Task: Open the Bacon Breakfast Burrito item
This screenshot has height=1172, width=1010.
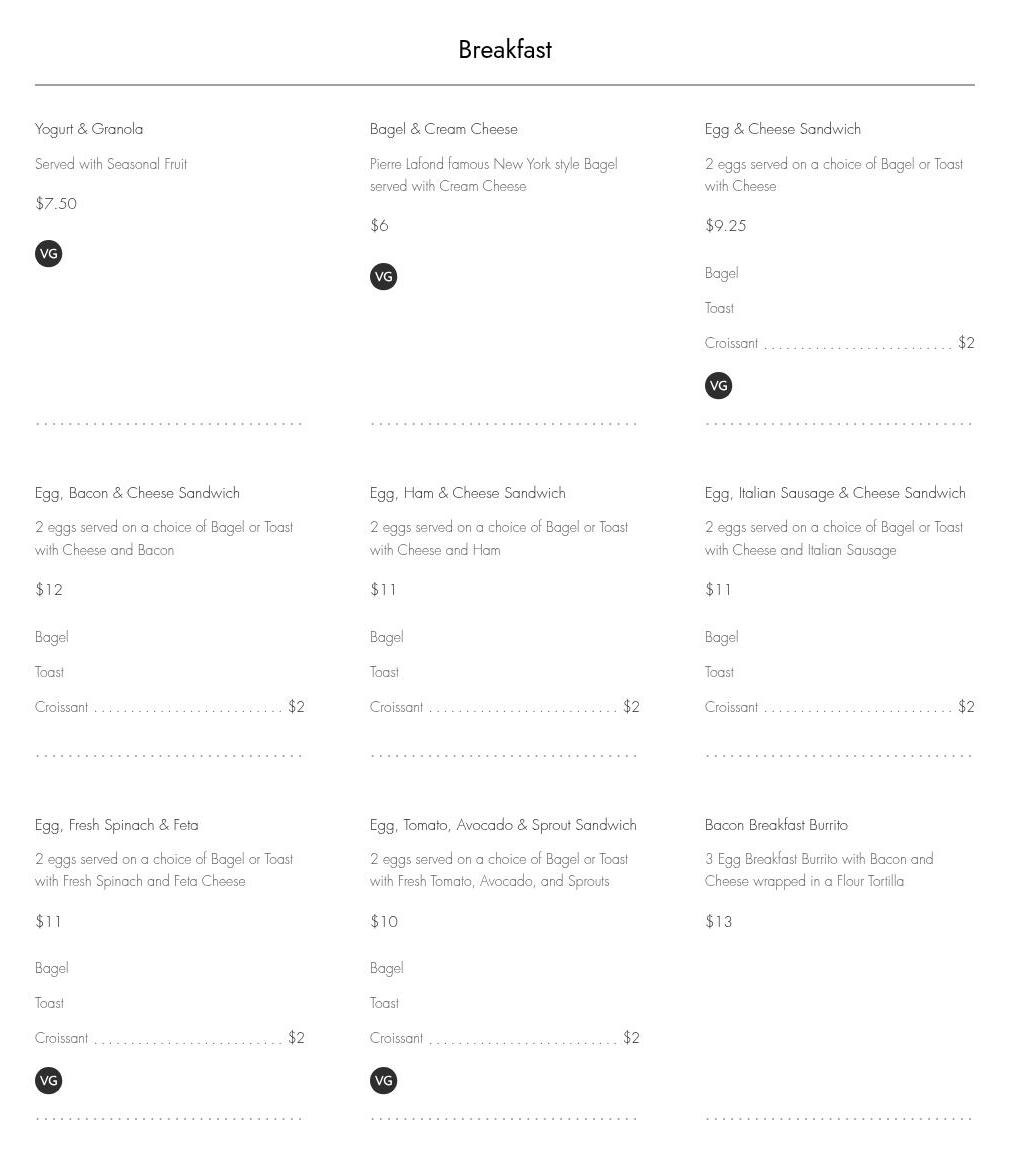Action: pos(776,825)
